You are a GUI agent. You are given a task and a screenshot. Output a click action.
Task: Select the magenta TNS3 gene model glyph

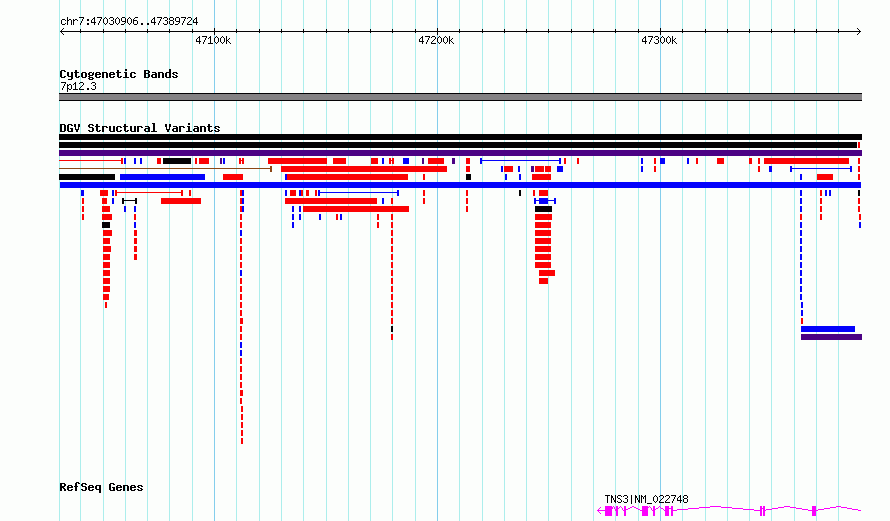coord(729,511)
